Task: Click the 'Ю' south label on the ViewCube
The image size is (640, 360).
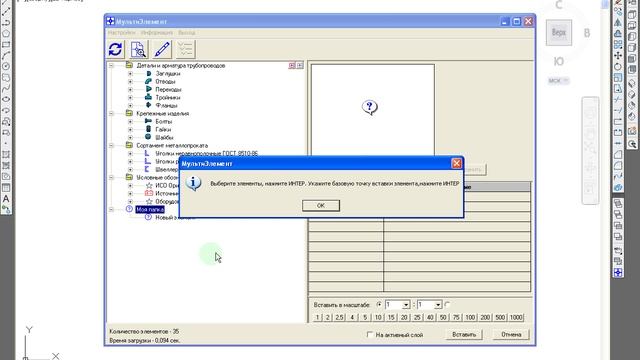Action: point(558,62)
